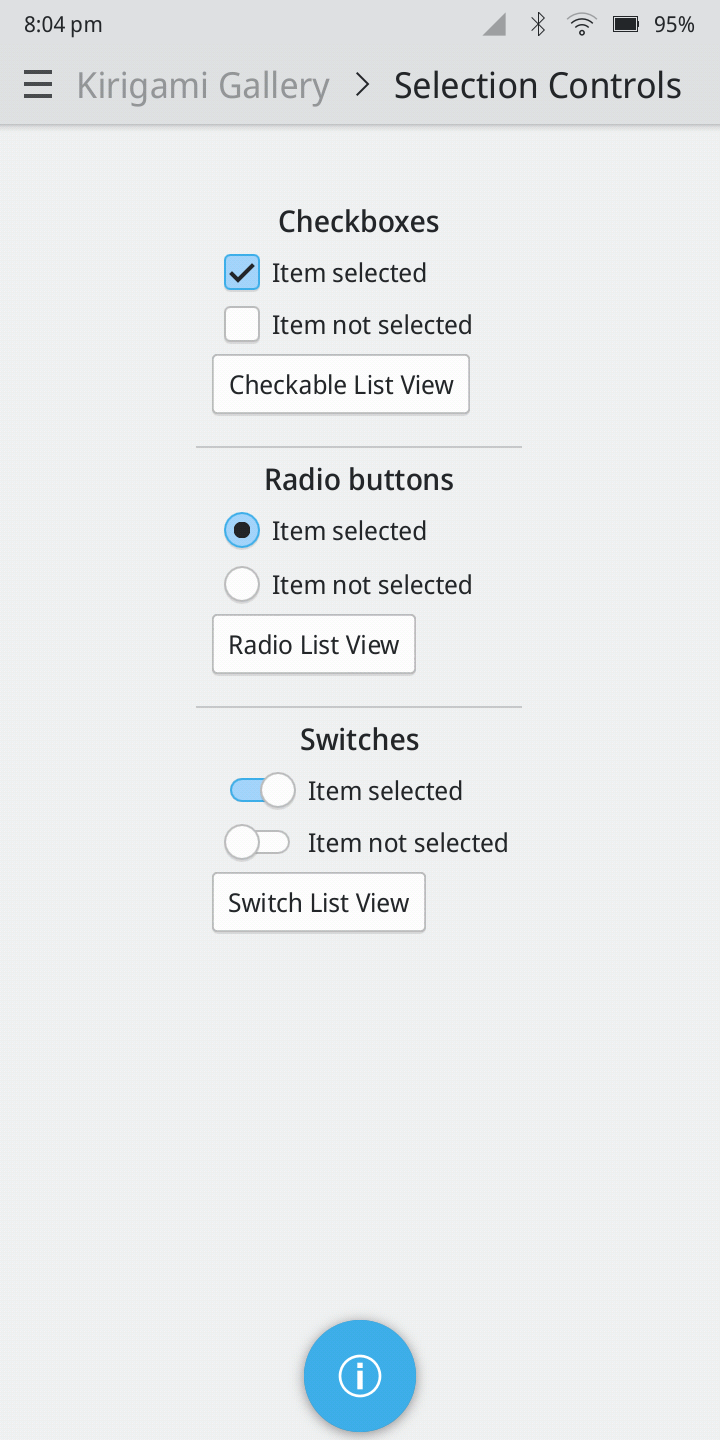Turn on the 'Item not selected' switch
Image resolution: width=720 pixels, height=1440 pixels.
[x=257, y=842]
